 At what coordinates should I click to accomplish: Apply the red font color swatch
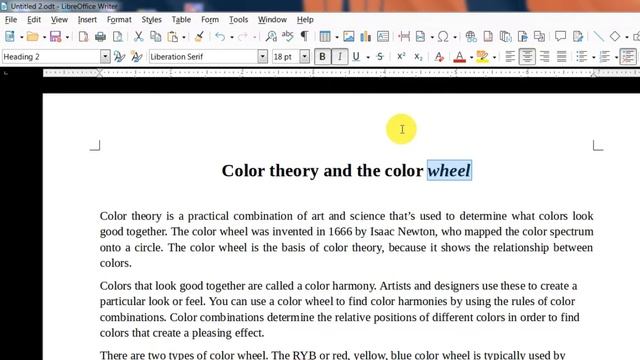(460, 57)
